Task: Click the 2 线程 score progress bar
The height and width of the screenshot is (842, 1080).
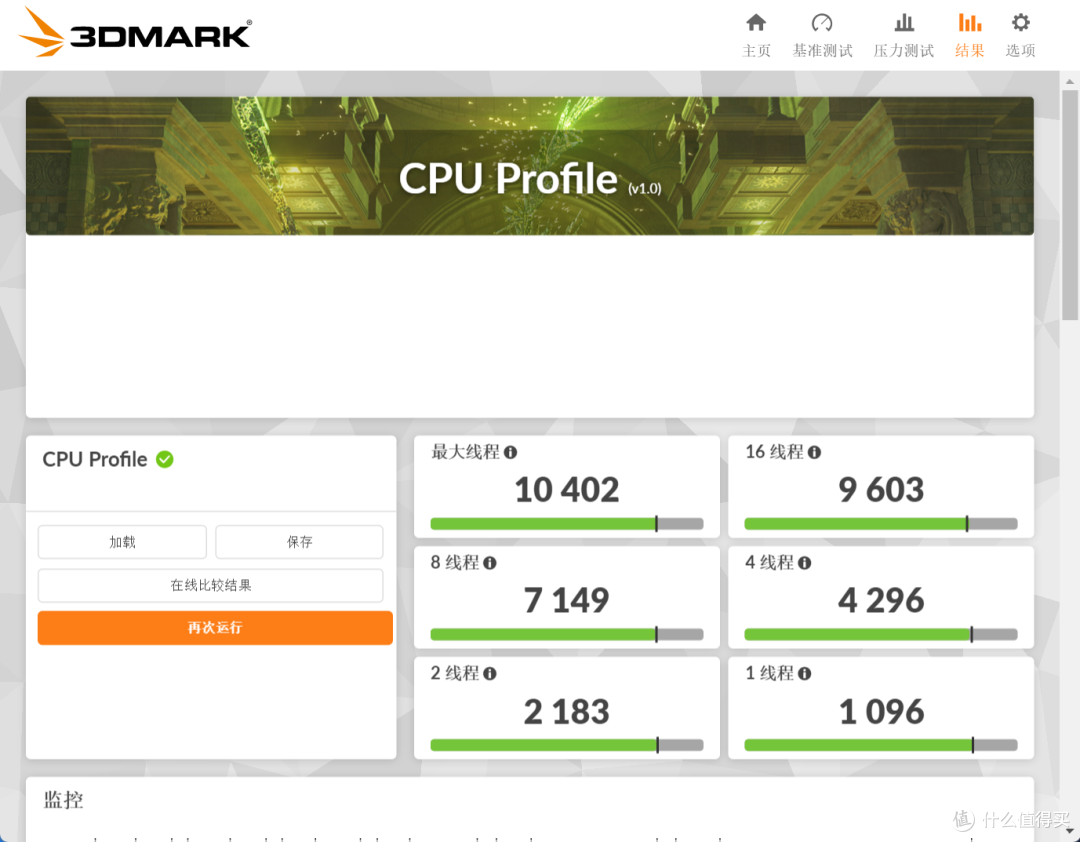Action: 566,746
